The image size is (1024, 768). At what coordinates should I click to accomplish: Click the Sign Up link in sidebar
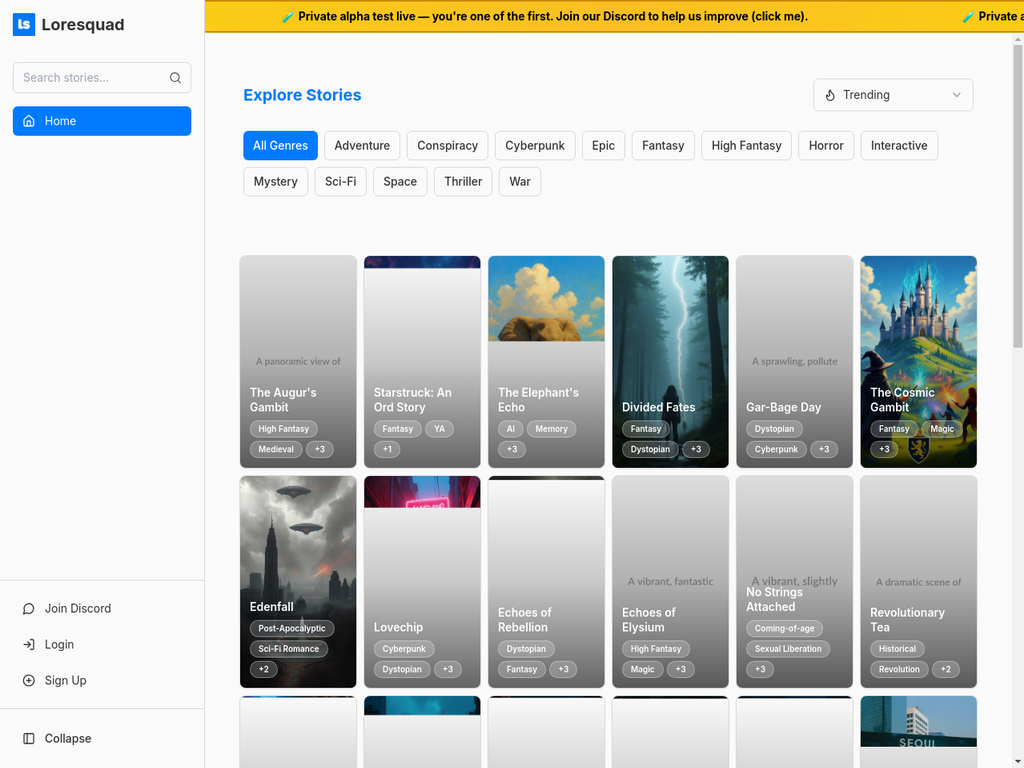[65, 680]
